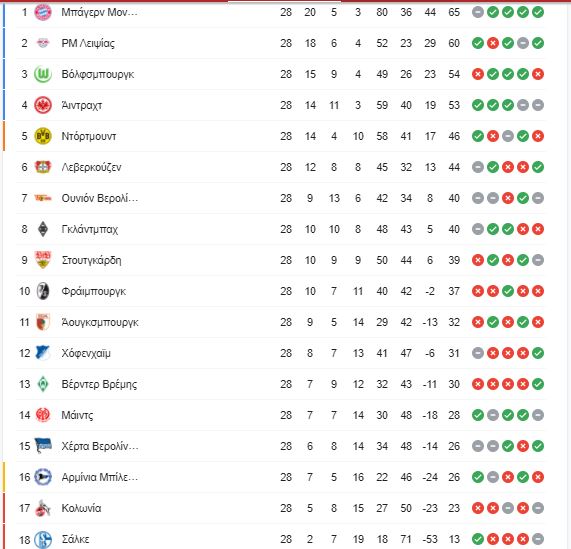The height and width of the screenshot is (549, 571).
Task: Open the Φράιμπουργκ team link
Action: click(94, 291)
